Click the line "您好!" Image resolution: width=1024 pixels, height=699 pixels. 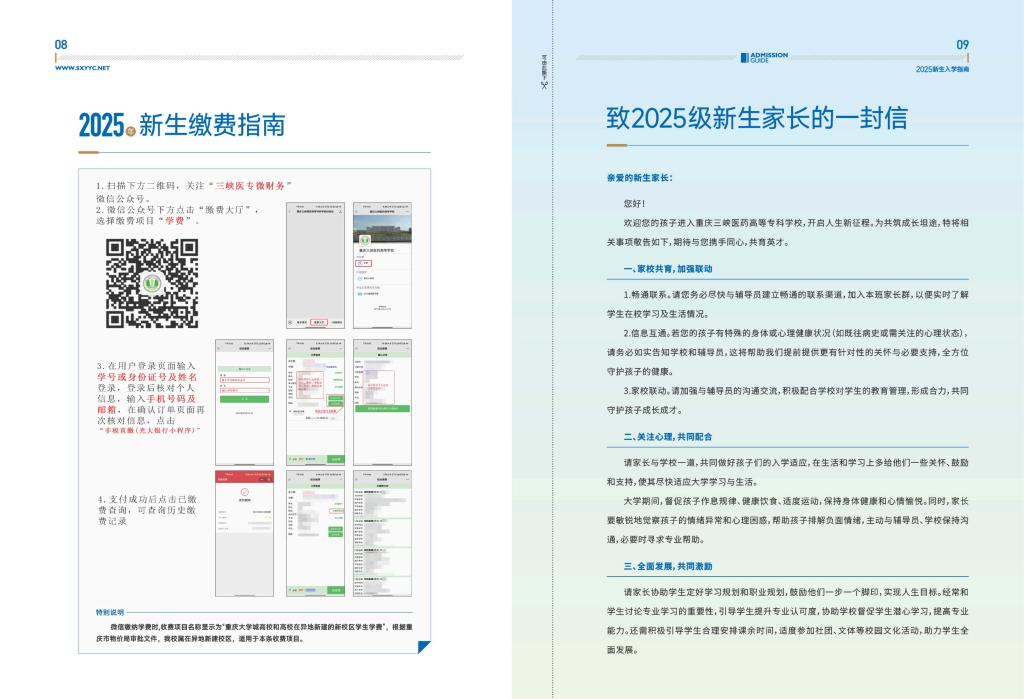[634, 204]
